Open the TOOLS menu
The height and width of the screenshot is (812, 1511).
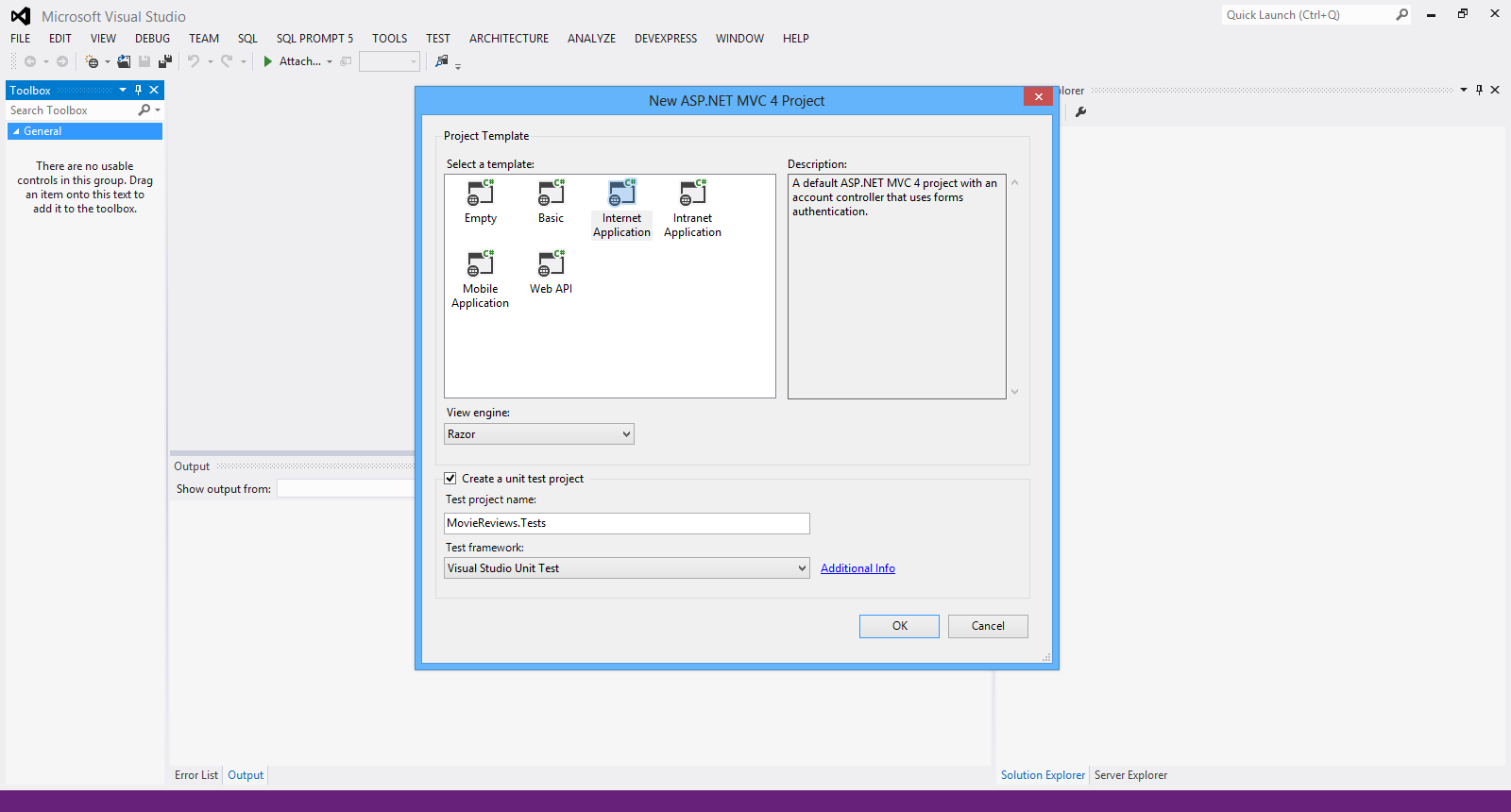[x=390, y=39]
